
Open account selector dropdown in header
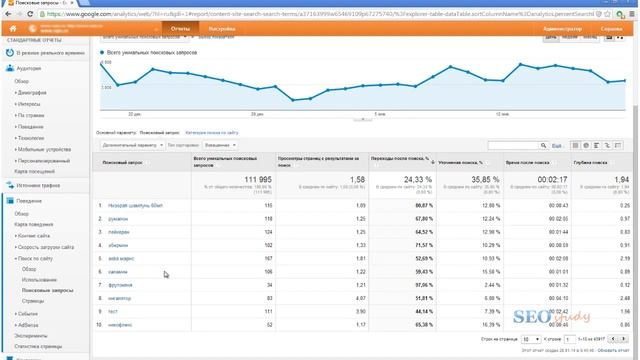click(156, 29)
